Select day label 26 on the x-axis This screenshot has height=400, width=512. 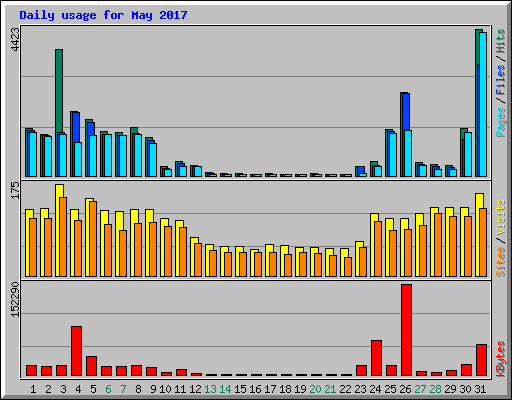tap(405, 389)
